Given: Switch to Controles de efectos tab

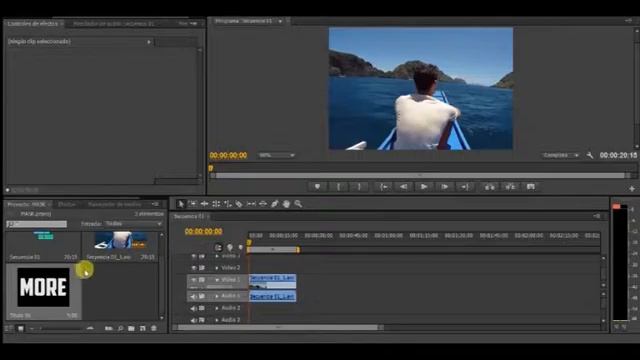Looking at the screenshot, I should point(32,24).
